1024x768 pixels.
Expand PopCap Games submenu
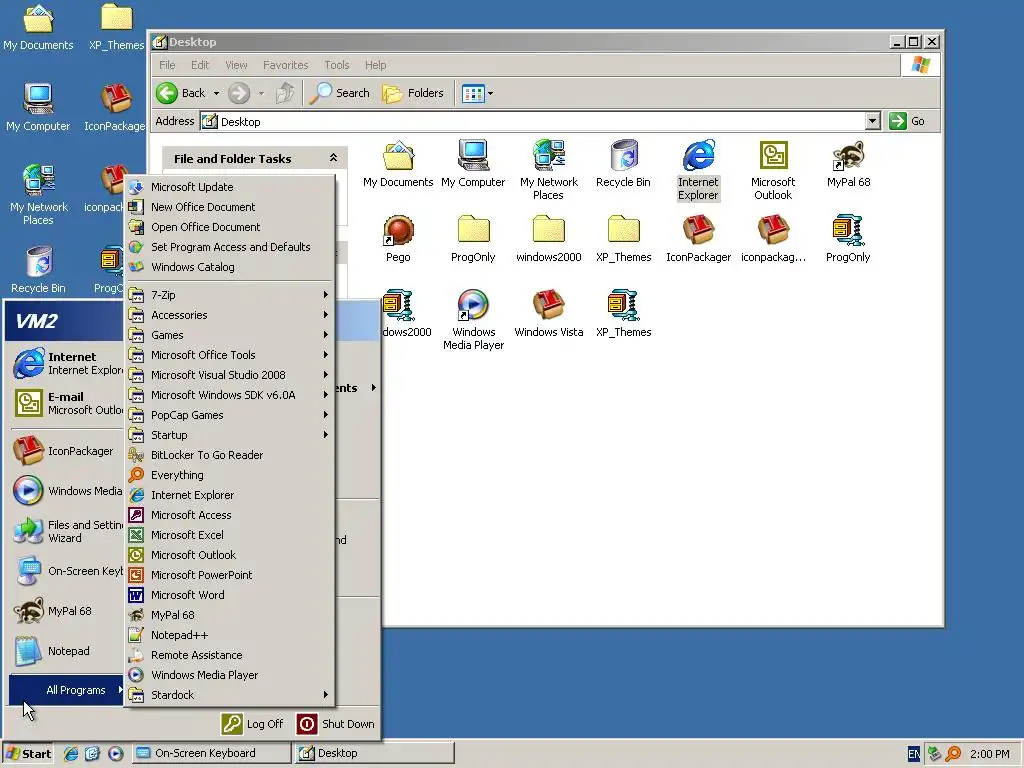coord(230,415)
